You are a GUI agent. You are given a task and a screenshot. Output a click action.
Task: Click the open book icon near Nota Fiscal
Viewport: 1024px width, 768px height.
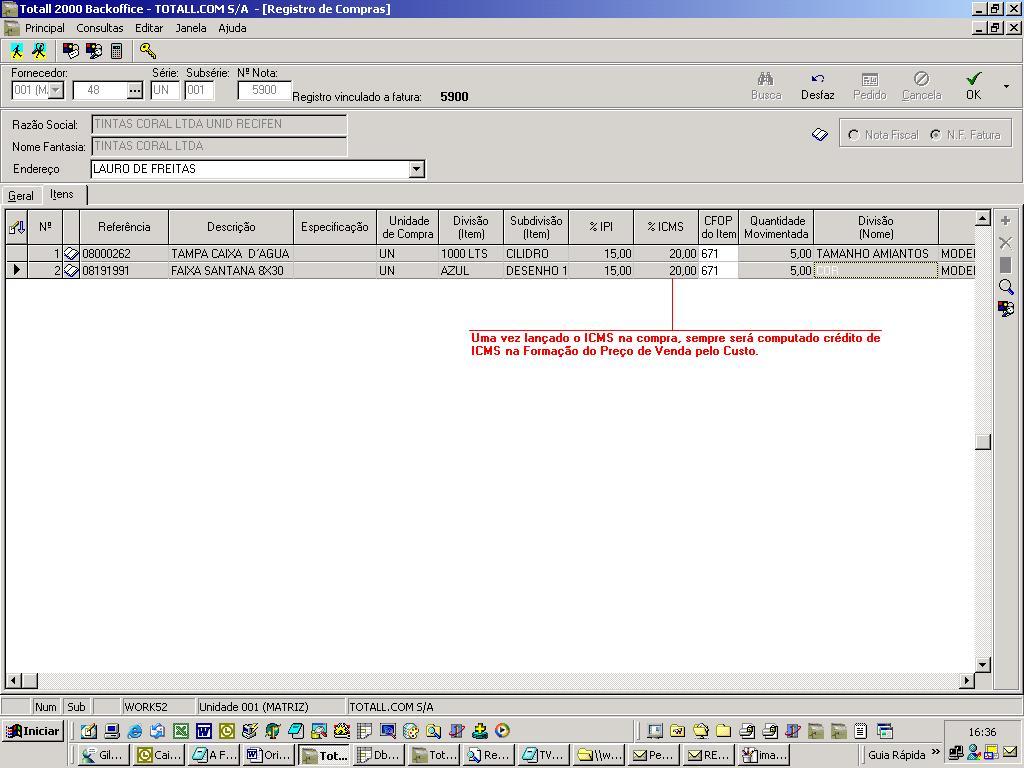click(x=820, y=134)
